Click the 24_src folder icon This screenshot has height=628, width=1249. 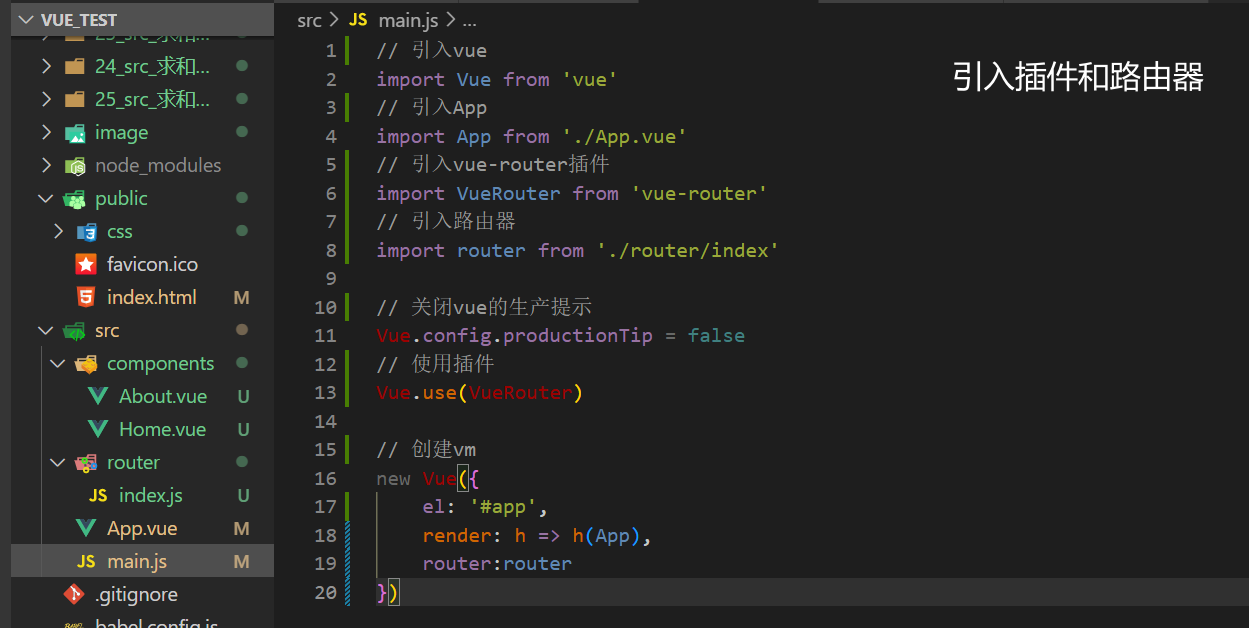point(74,66)
